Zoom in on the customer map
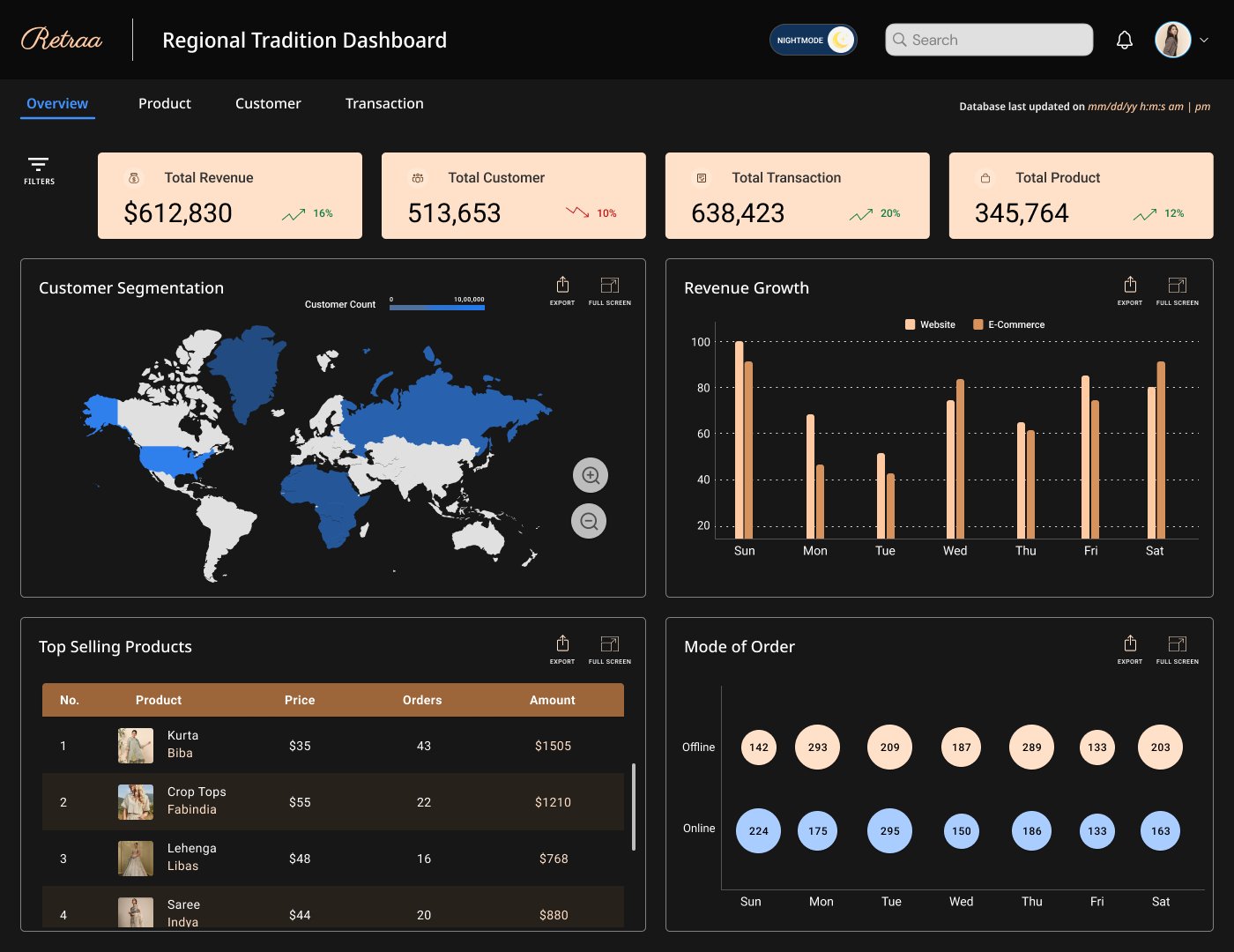 pos(591,476)
